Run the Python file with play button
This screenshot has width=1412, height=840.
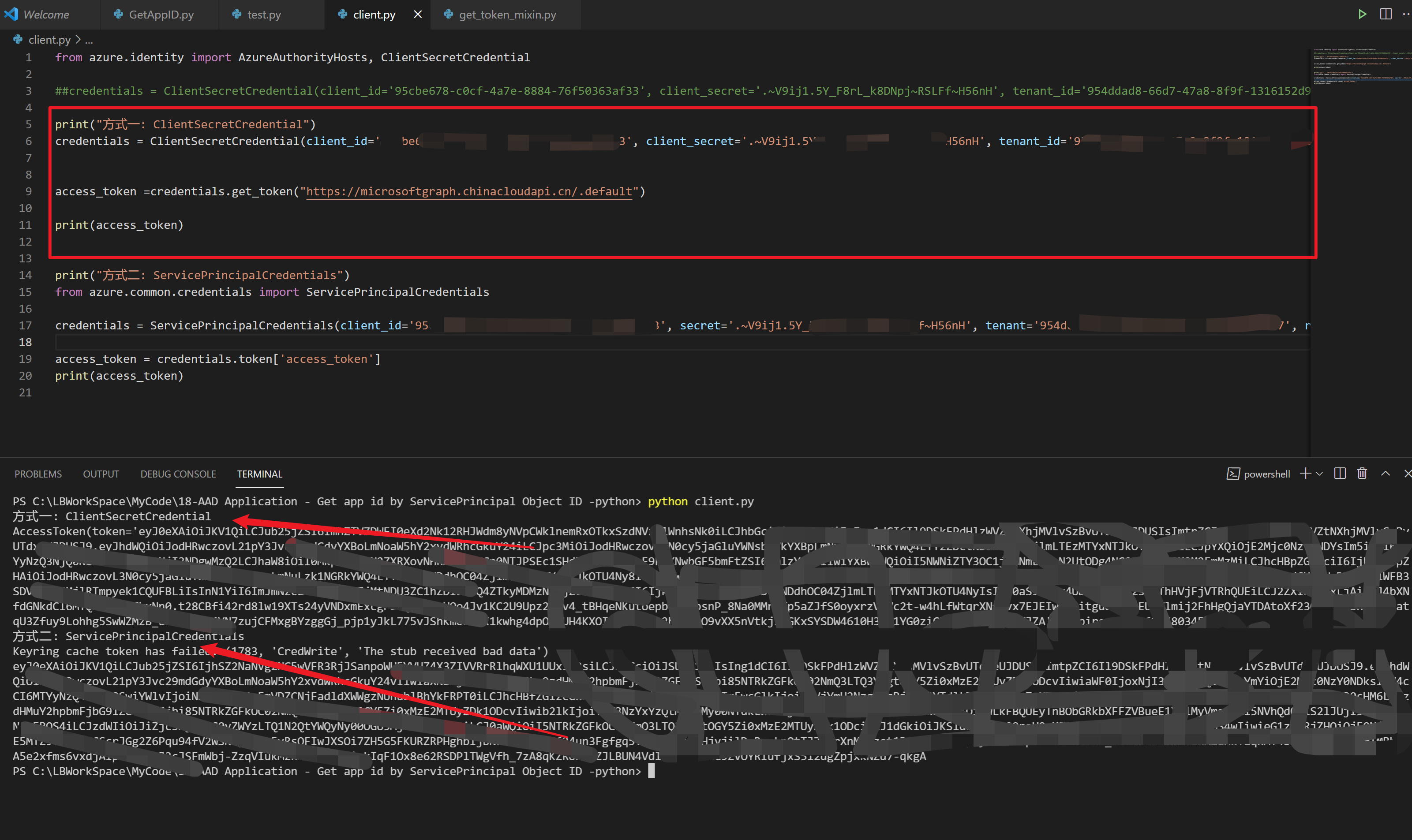(x=1362, y=14)
